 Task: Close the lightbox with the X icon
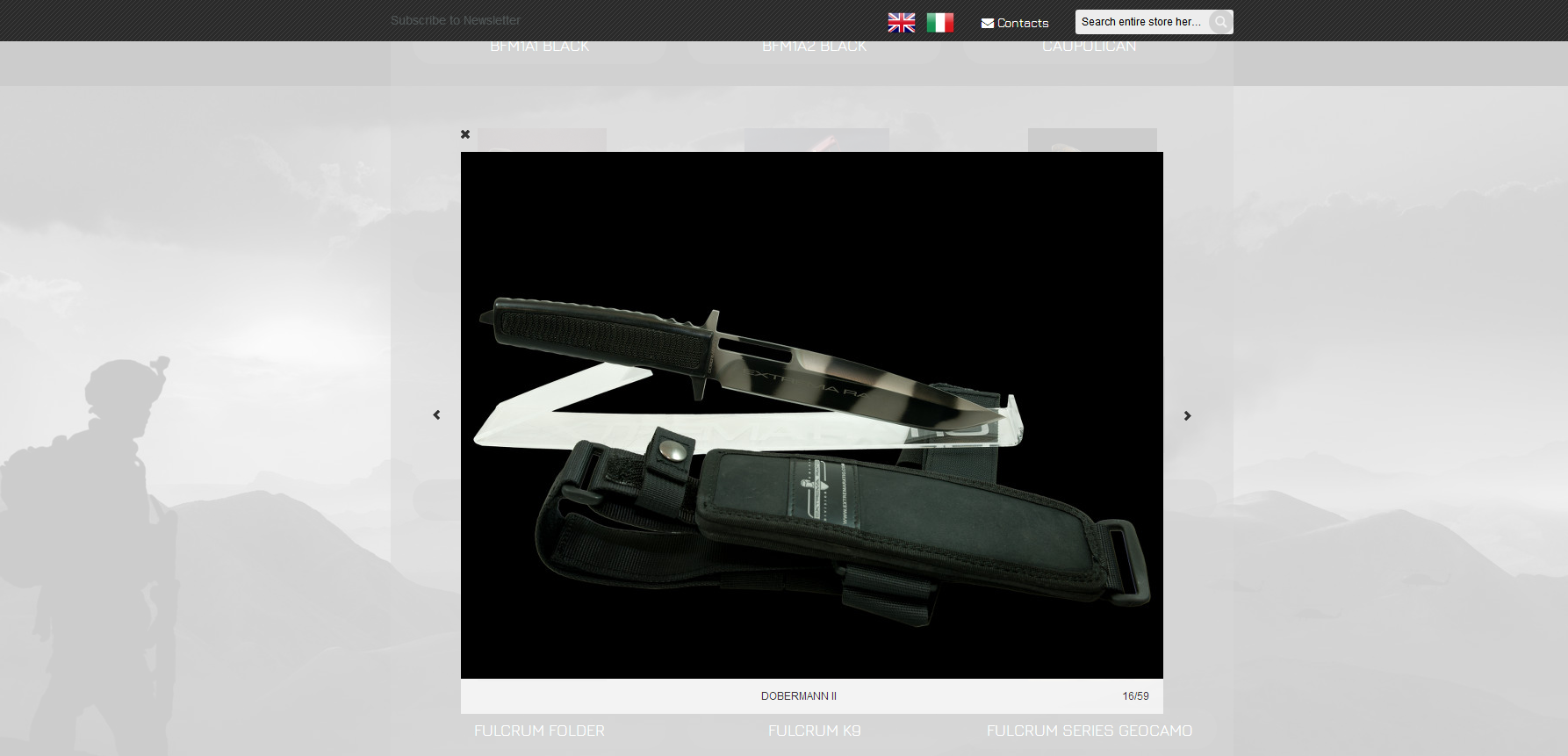(x=465, y=134)
